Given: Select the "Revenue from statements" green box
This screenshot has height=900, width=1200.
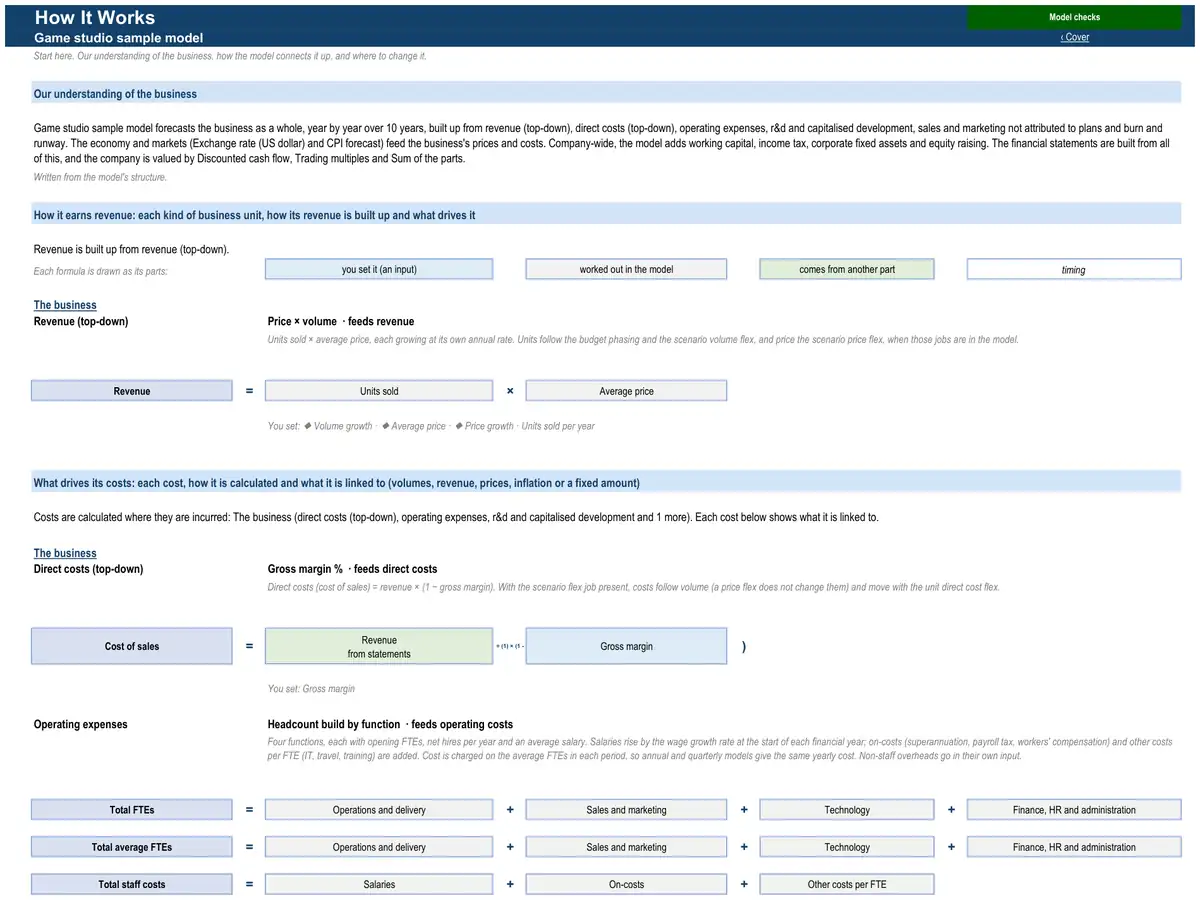Looking at the screenshot, I should click(379, 646).
